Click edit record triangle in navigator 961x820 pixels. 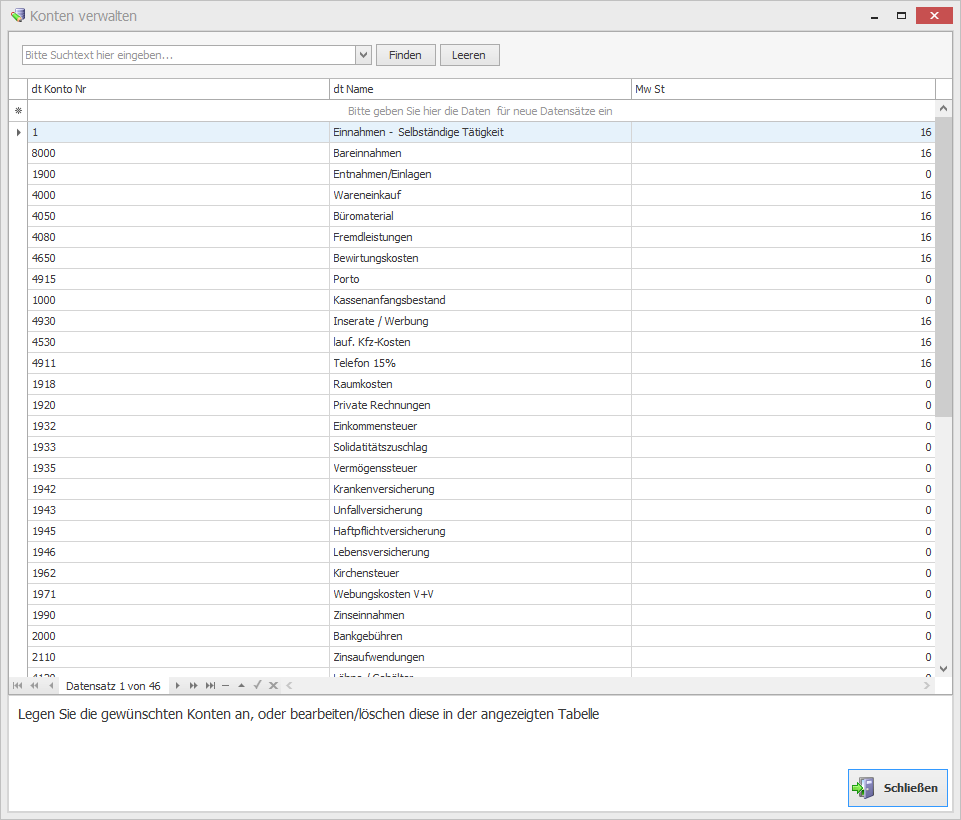tap(241, 686)
